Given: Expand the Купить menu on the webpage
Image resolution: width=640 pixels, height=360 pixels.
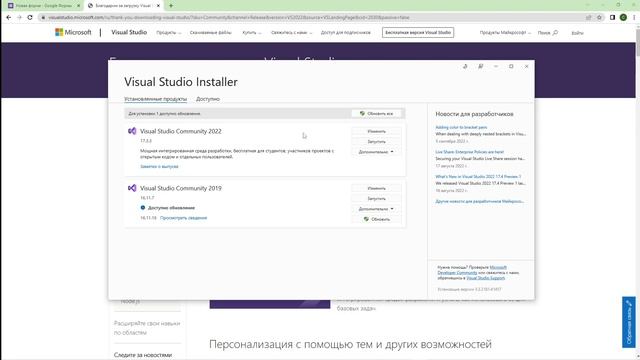Looking at the screenshot, I should [x=251, y=33].
